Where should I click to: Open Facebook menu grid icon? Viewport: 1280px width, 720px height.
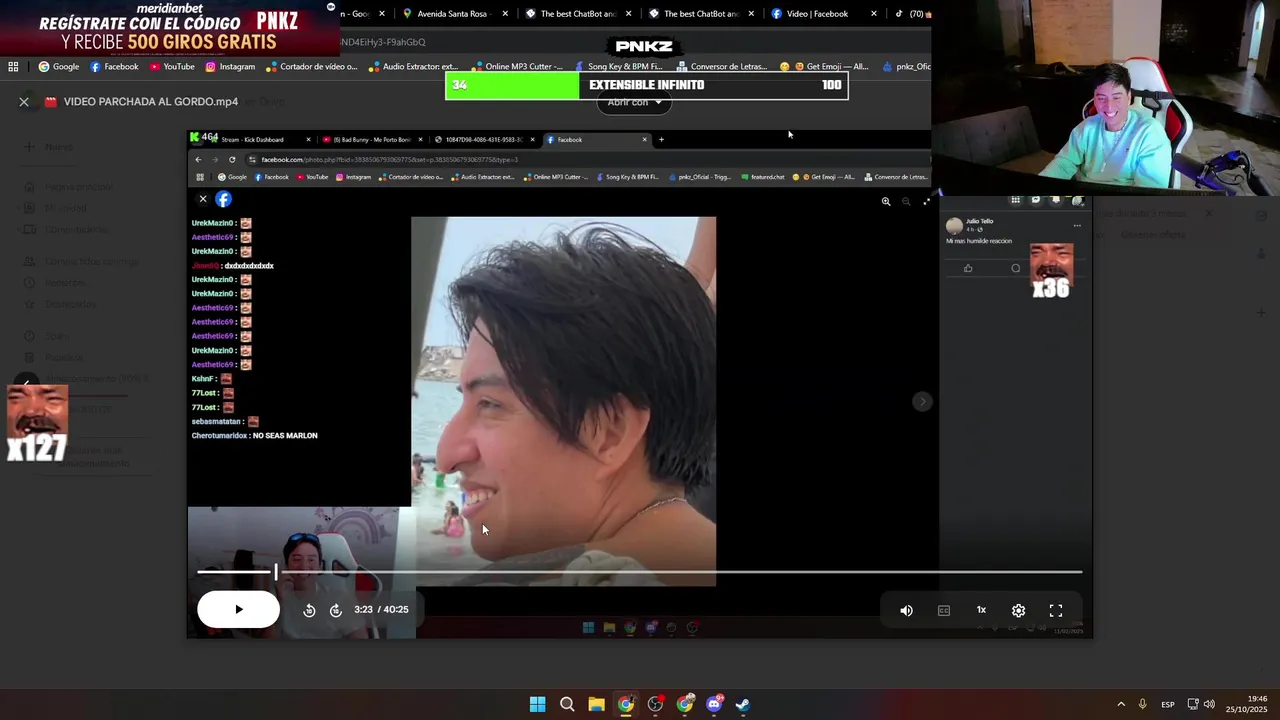(1015, 200)
